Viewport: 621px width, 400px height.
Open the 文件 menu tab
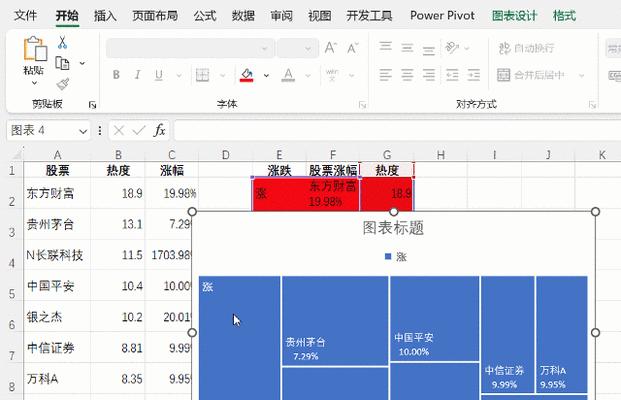tap(25, 16)
